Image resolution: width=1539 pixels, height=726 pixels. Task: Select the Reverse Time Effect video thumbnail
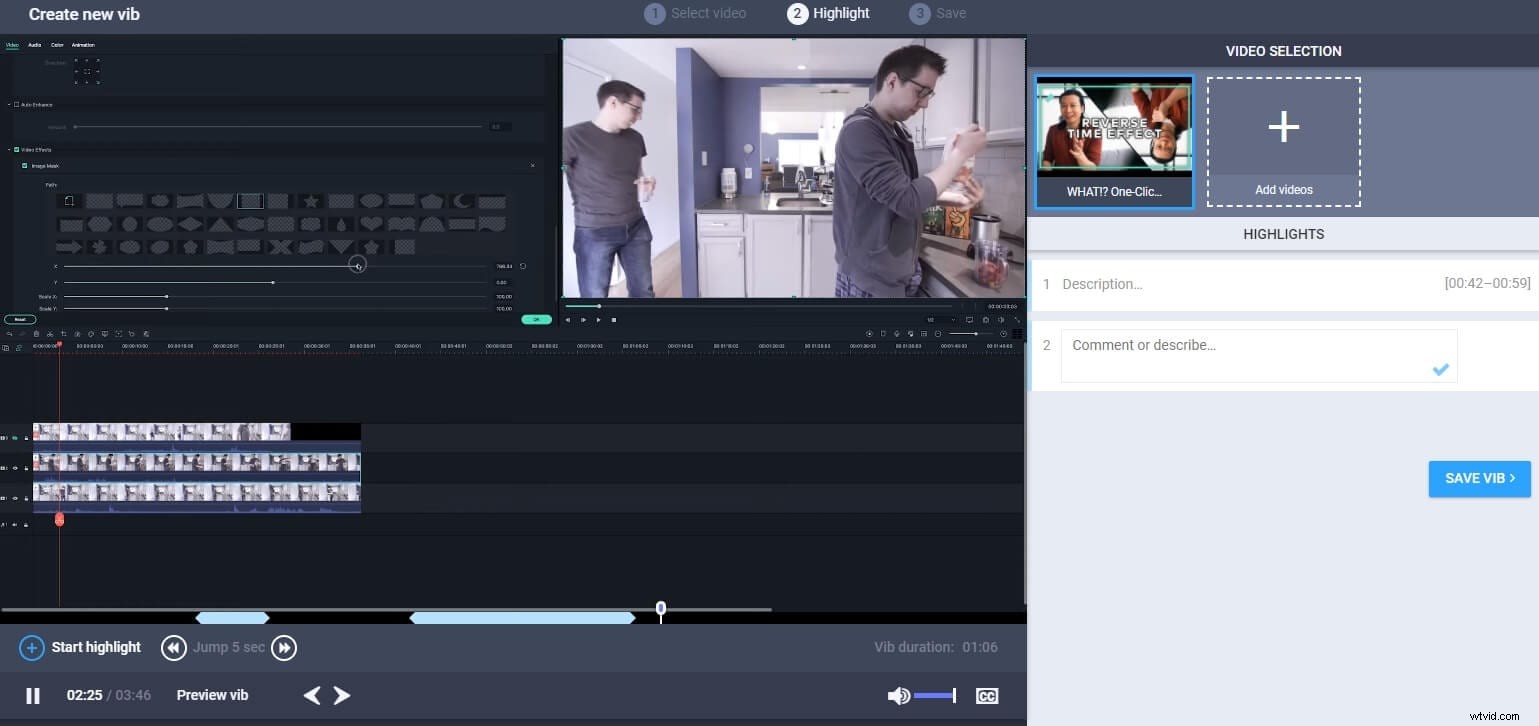(x=1114, y=142)
